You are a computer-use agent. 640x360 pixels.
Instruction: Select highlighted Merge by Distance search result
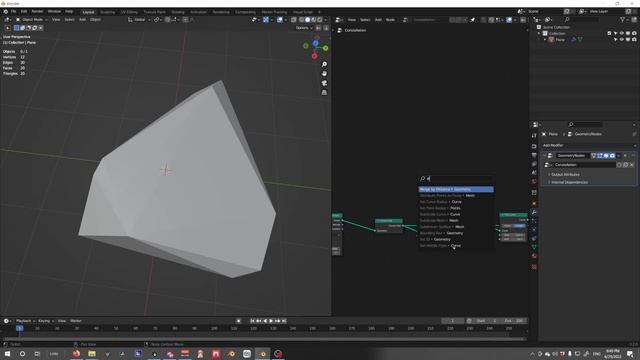pos(456,189)
